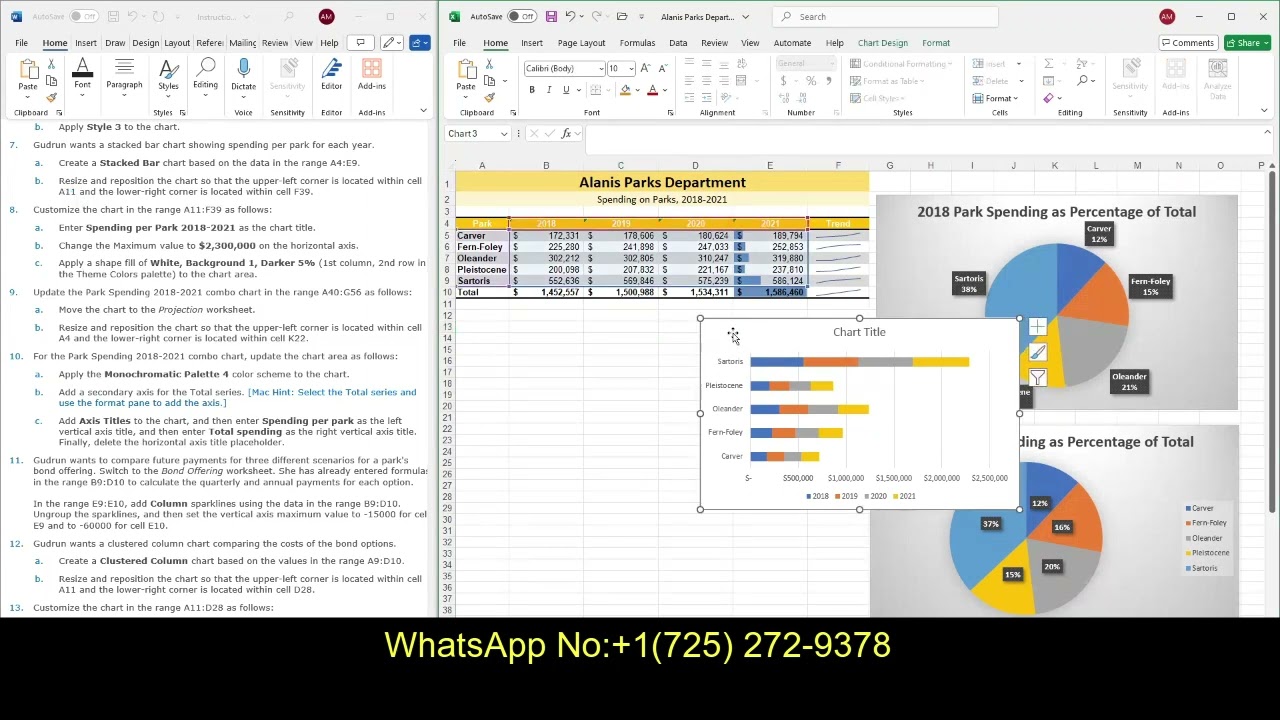1280x720 pixels.
Task: Open the Draw tab in Word
Action: coord(115,43)
